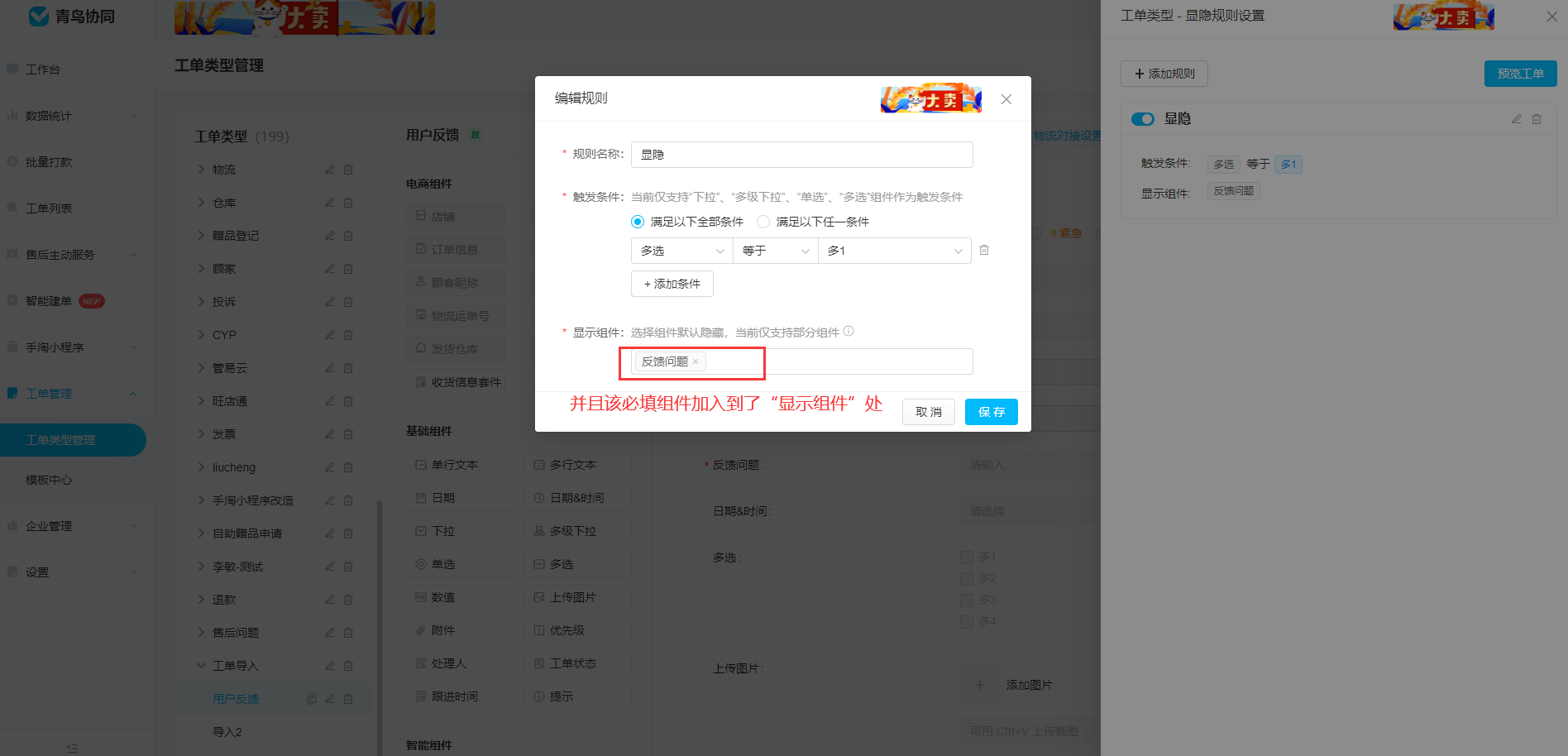Click the 添加条件 button
The image size is (1568, 756).
[672, 284]
